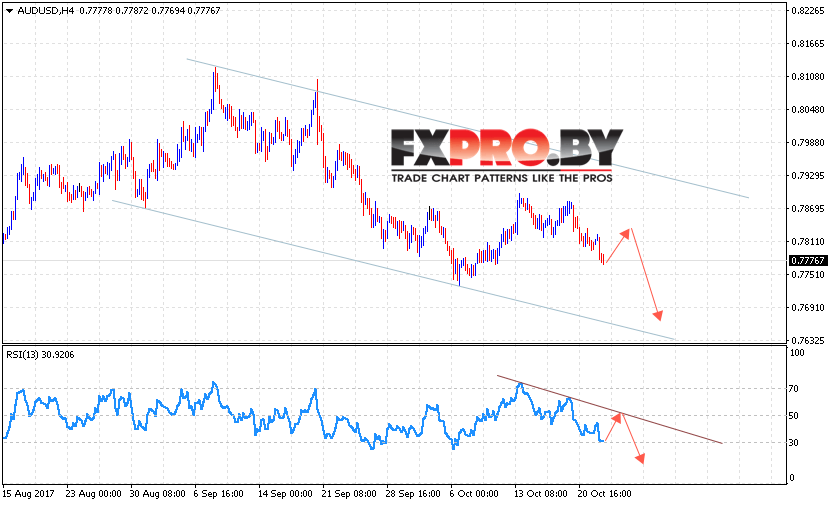Click time axis label 23 Aug 00:00
This screenshot has width=829, height=505.
point(94,494)
